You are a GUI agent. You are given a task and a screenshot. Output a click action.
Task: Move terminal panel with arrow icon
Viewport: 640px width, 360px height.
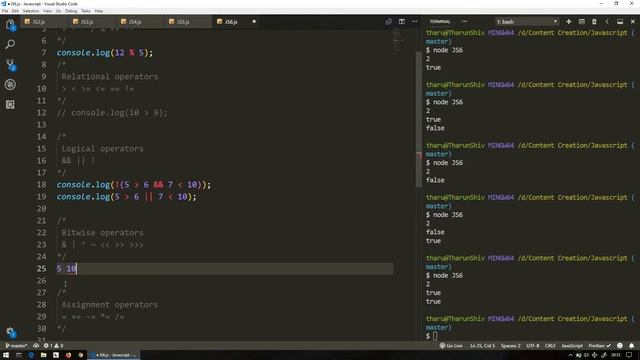[607, 22]
